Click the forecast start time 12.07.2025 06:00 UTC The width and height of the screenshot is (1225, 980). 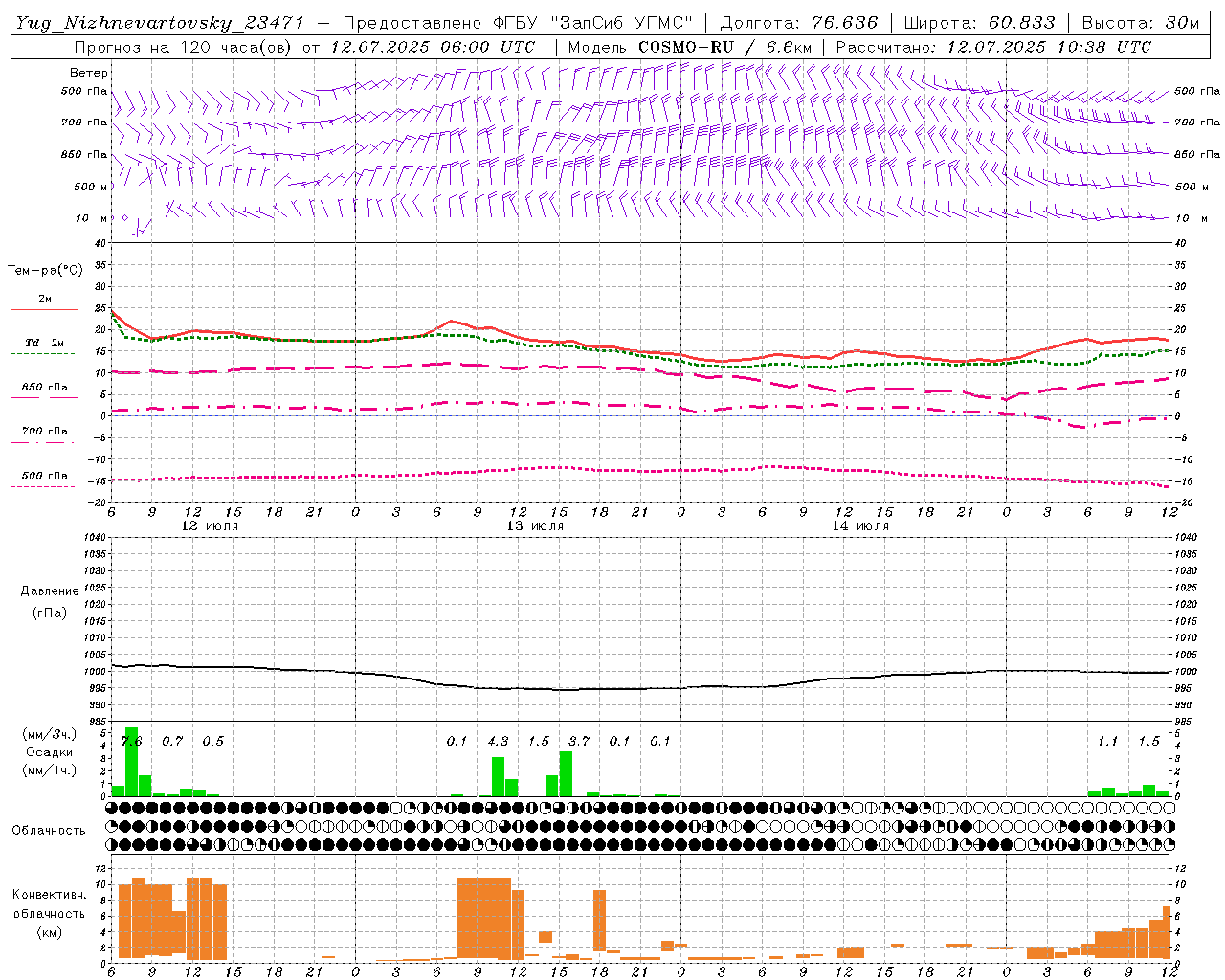[x=433, y=47]
